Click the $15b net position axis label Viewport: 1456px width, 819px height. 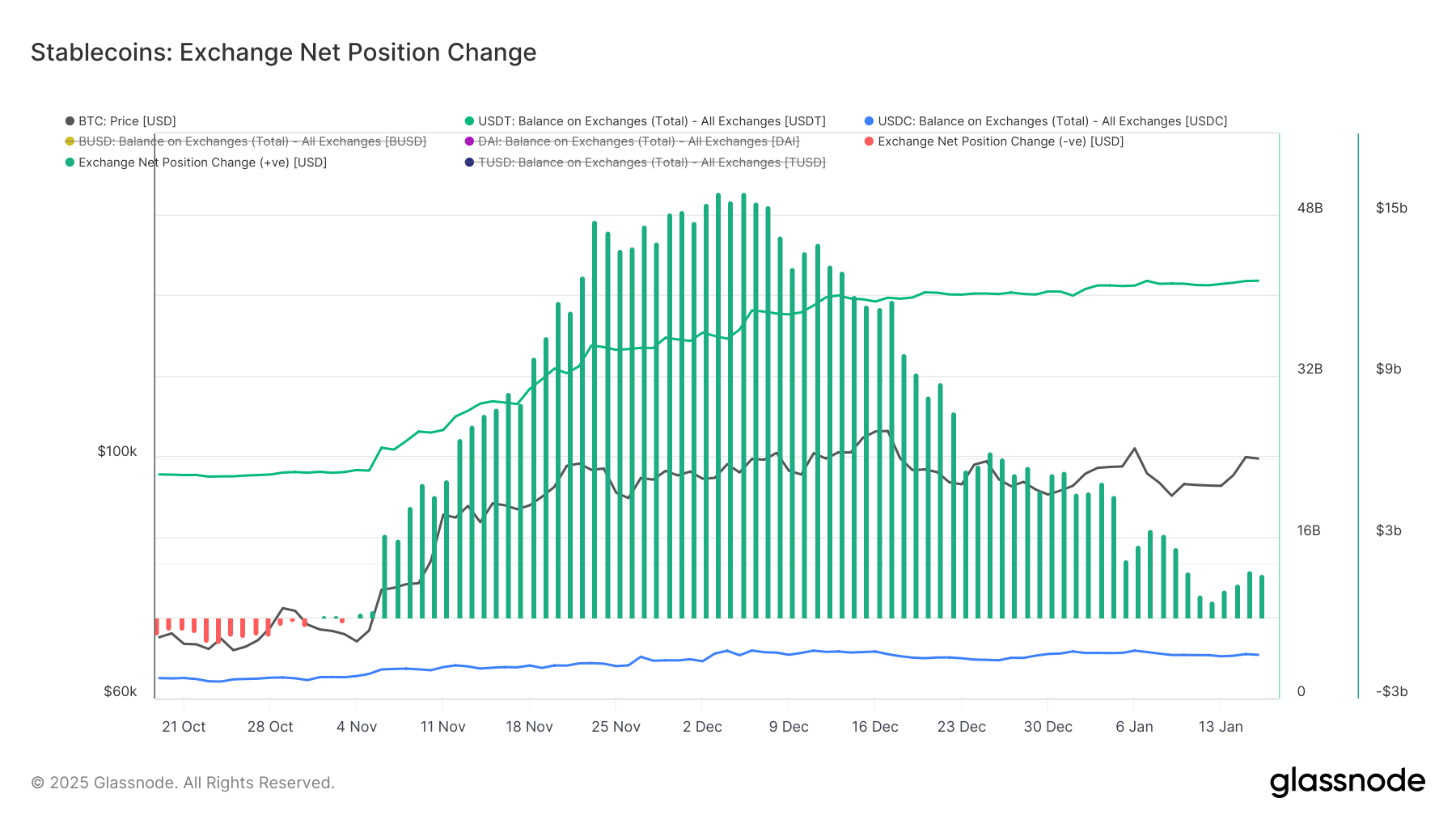point(1391,208)
